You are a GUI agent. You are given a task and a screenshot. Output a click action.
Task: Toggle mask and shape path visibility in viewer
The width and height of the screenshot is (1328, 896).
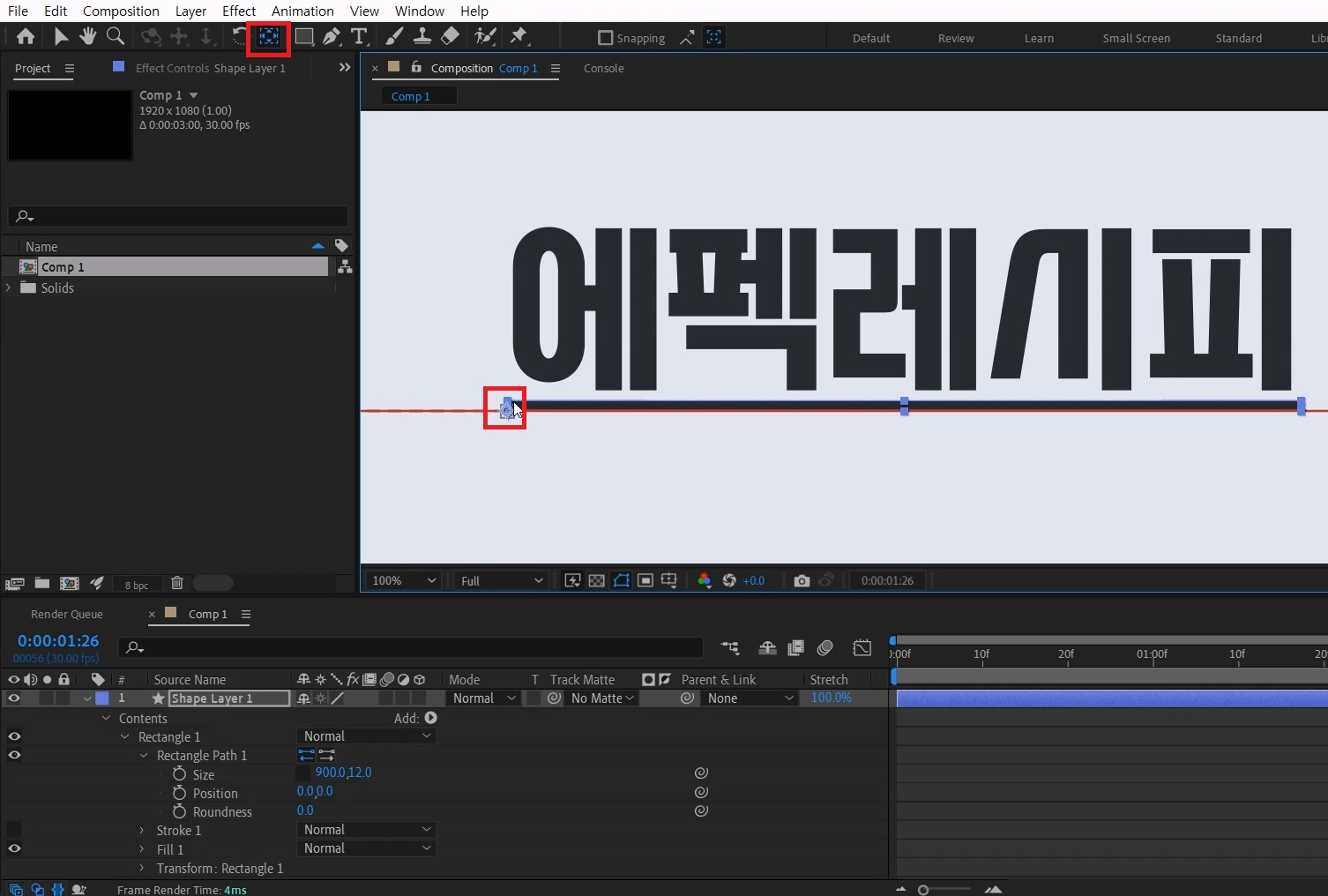(x=622, y=580)
